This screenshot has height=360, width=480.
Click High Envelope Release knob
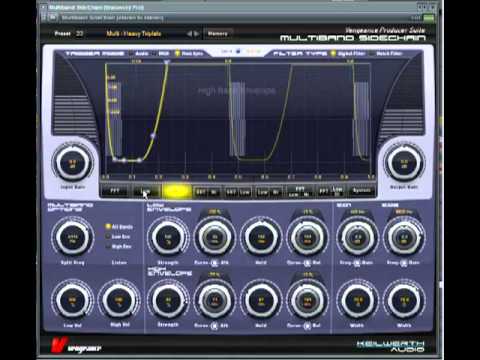point(307,300)
